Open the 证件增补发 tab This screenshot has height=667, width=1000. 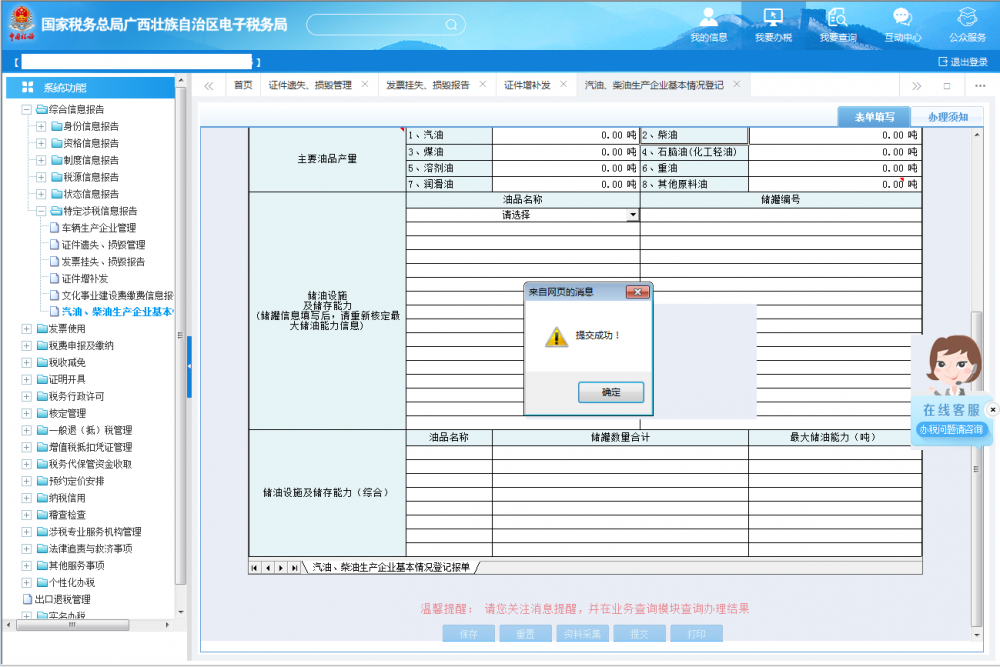click(x=528, y=85)
